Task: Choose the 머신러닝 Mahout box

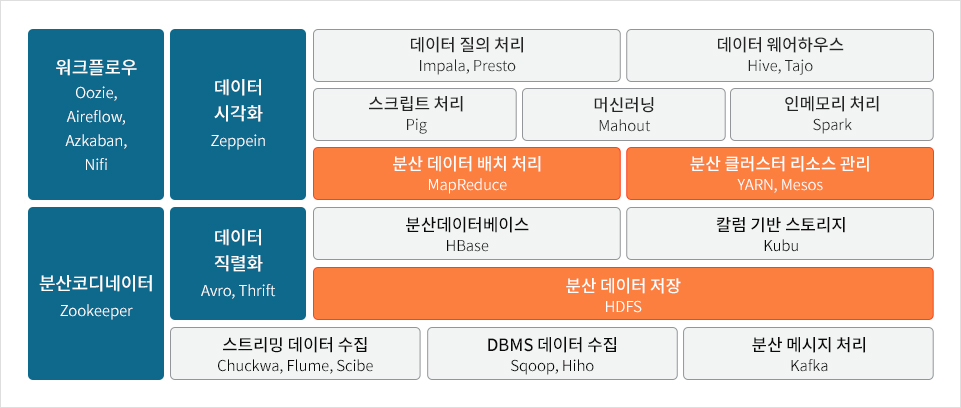Action: click(623, 114)
